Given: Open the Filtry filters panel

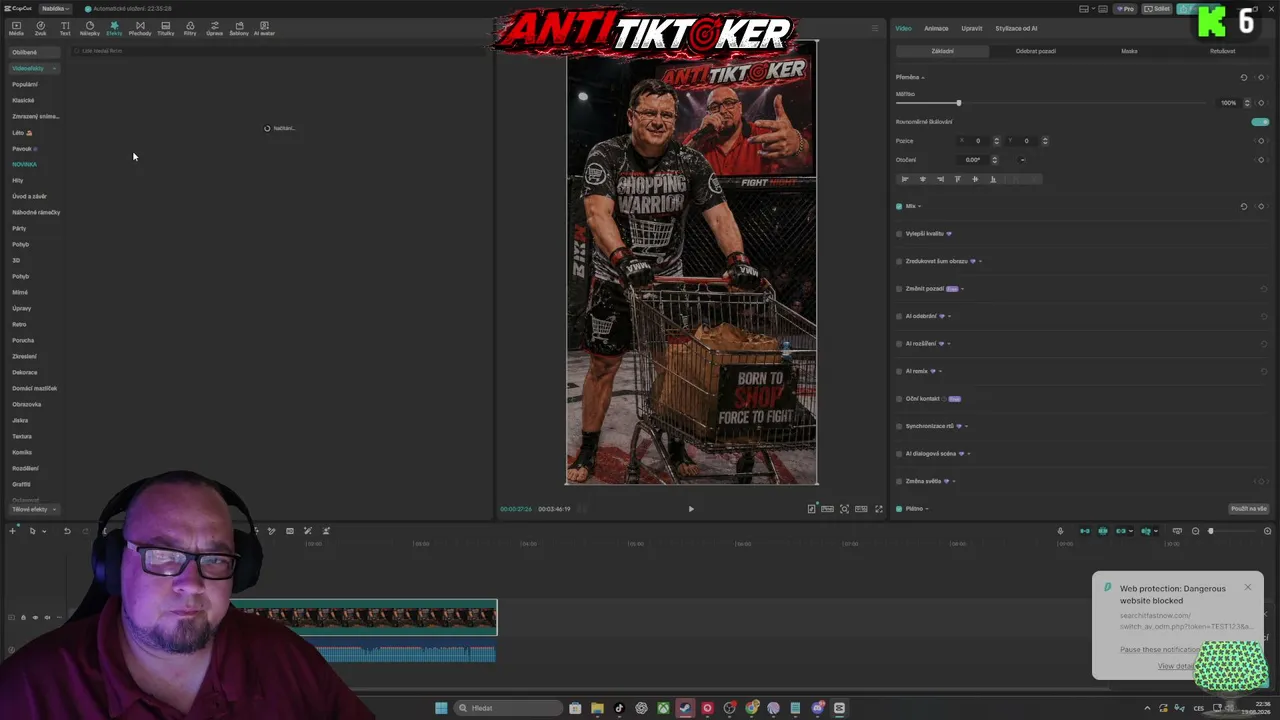Looking at the screenshot, I should [190, 28].
